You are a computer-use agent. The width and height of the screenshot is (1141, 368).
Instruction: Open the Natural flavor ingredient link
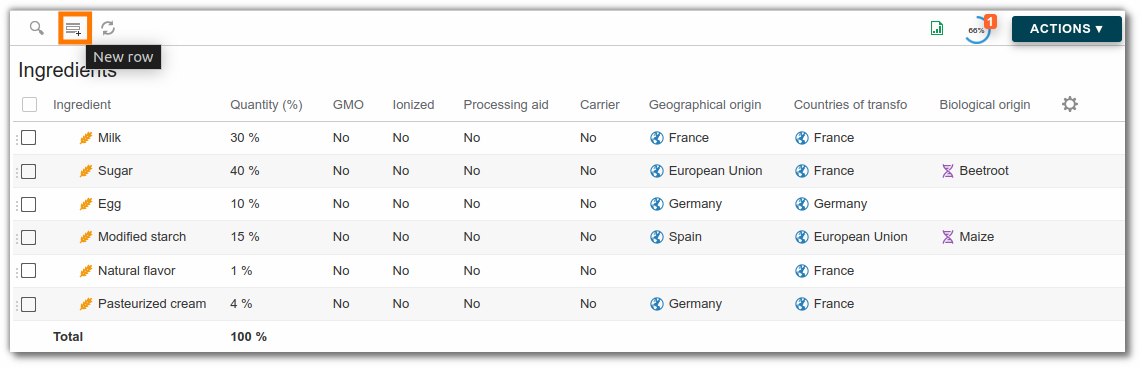pos(137,271)
